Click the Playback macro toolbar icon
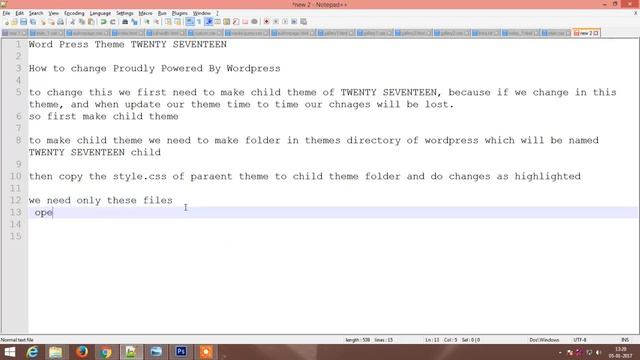640x360 pixels. [x=285, y=22]
